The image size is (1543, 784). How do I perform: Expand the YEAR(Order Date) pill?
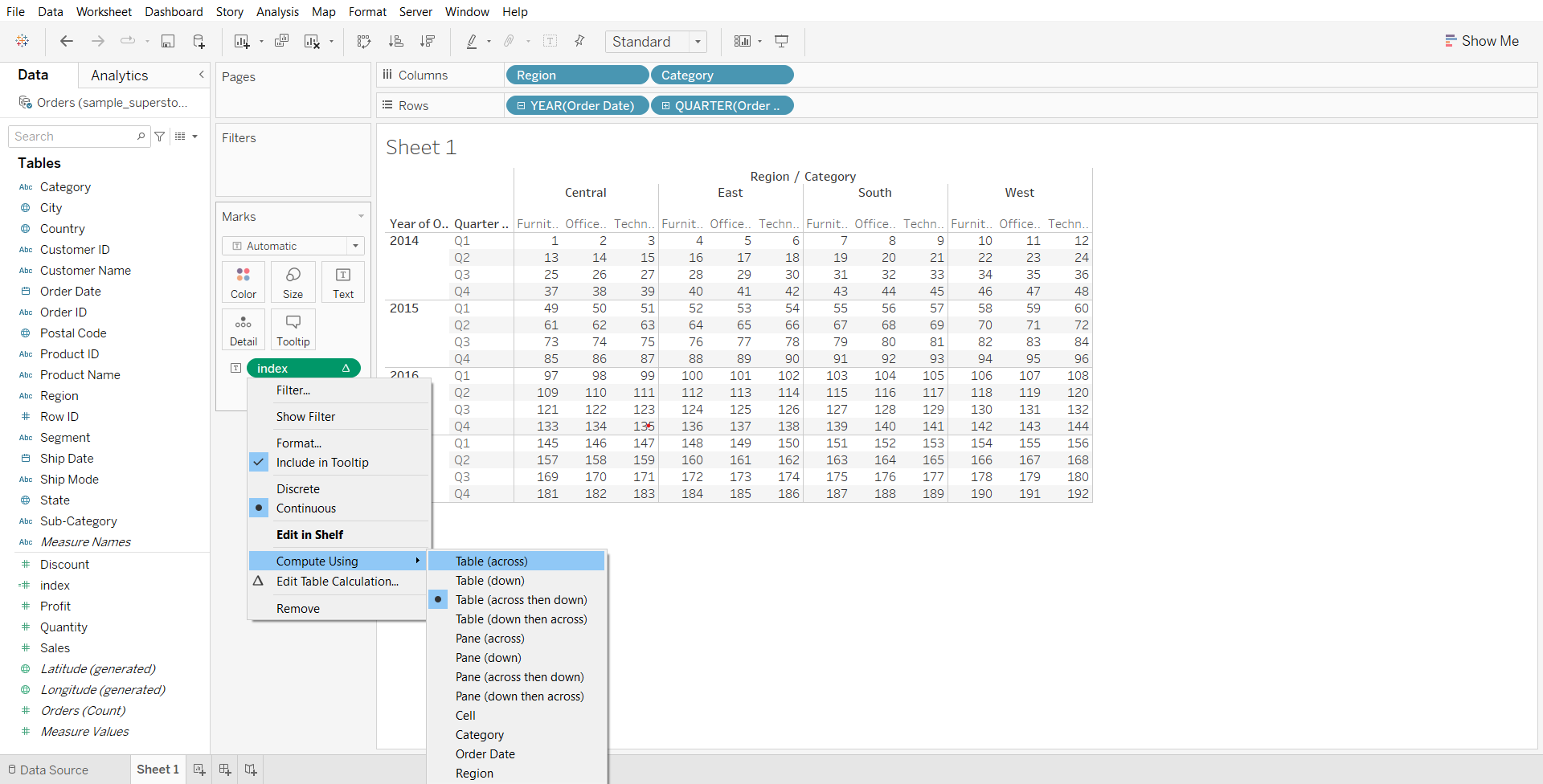point(522,106)
